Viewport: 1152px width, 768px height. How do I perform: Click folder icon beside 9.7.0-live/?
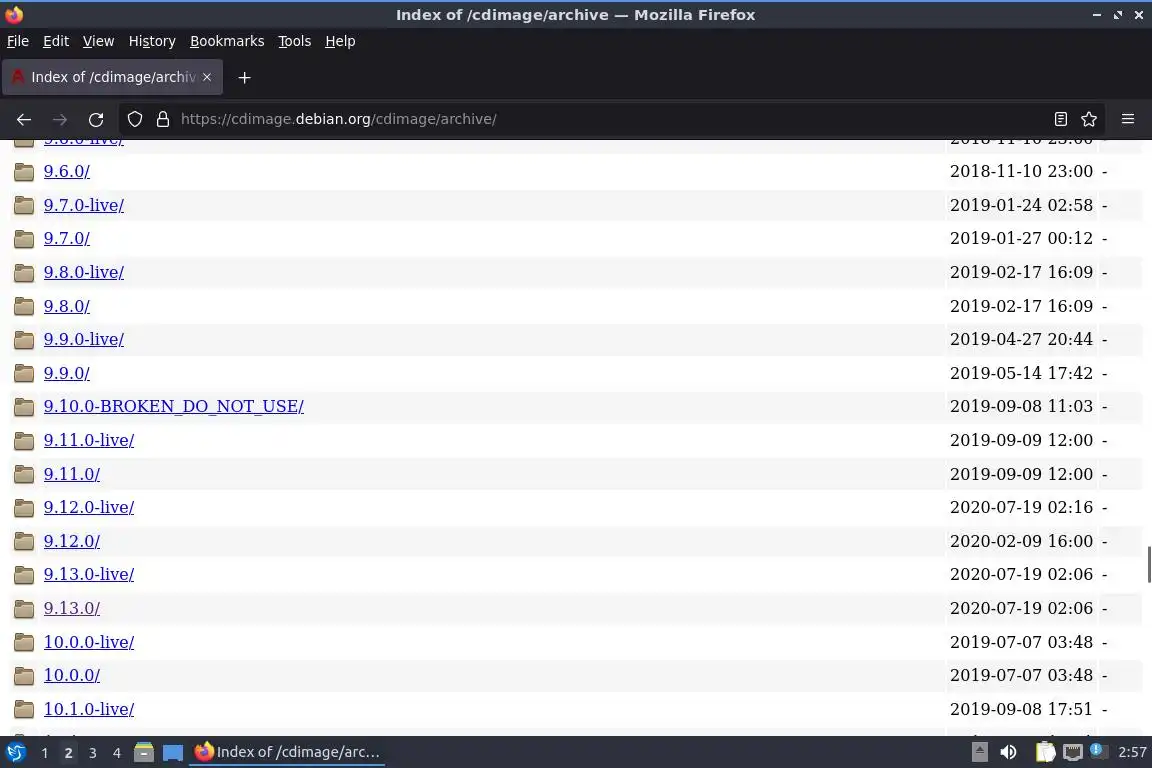(x=24, y=205)
